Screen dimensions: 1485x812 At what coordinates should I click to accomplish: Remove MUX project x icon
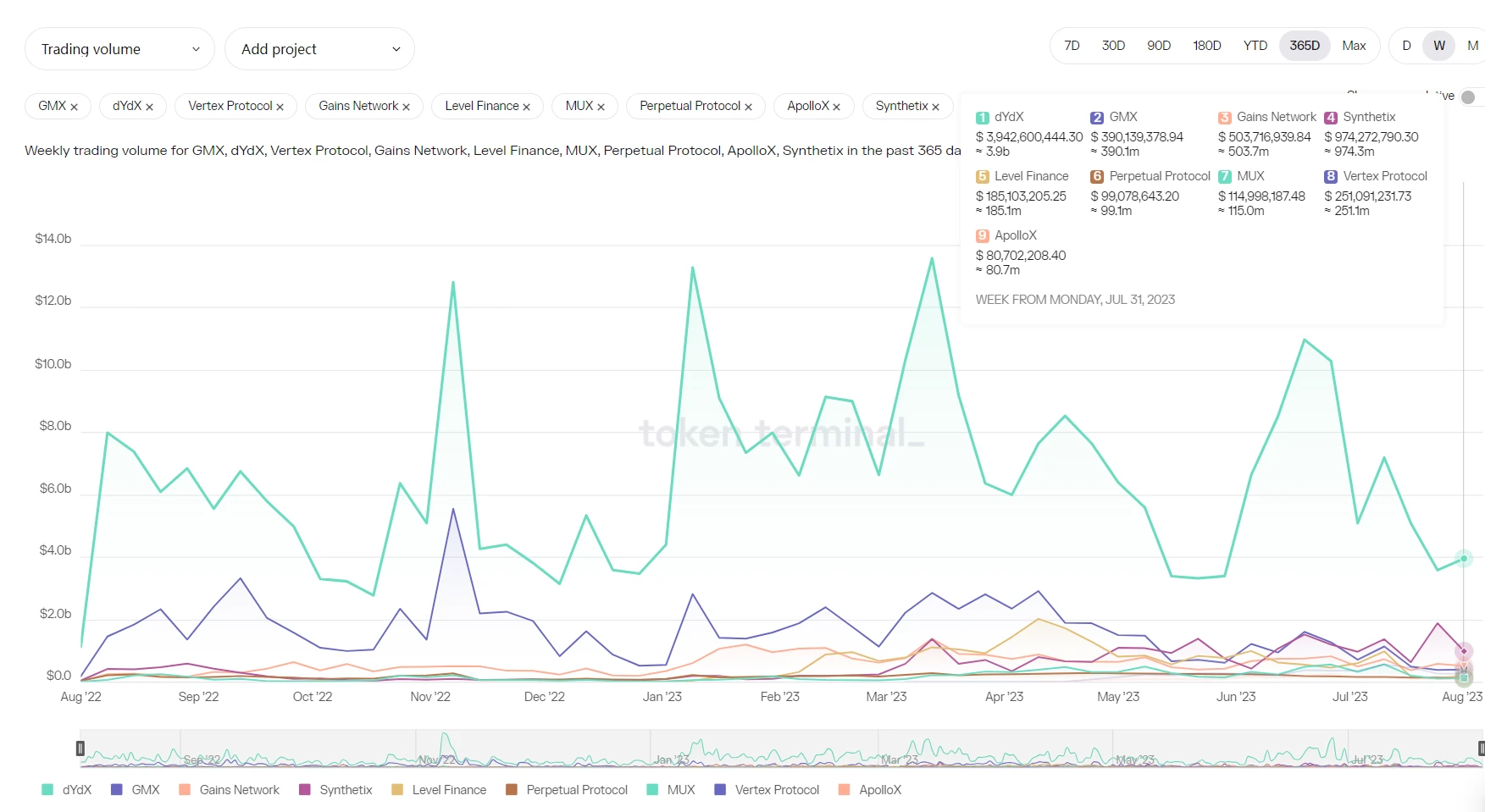pos(601,107)
